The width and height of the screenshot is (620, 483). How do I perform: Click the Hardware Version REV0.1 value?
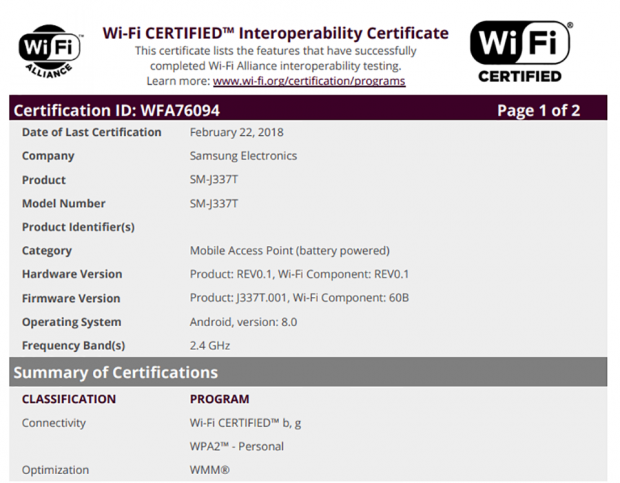[x=299, y=274]
